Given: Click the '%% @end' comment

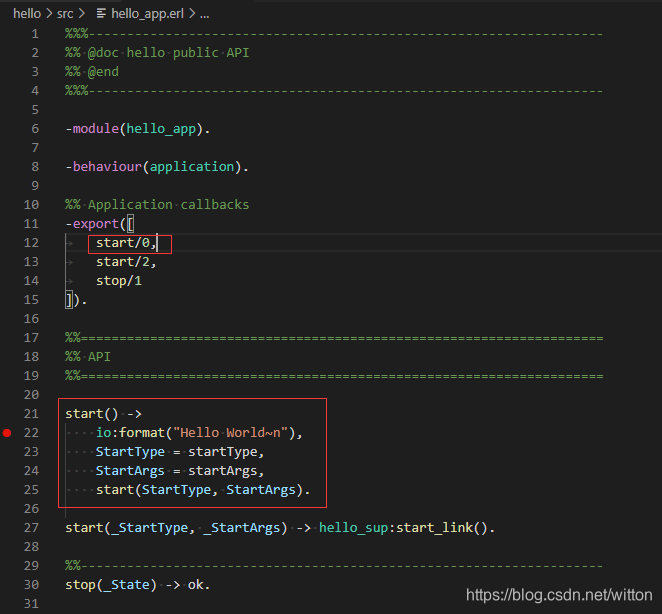Looking at the screenshot, I should (x=92, y=72).
